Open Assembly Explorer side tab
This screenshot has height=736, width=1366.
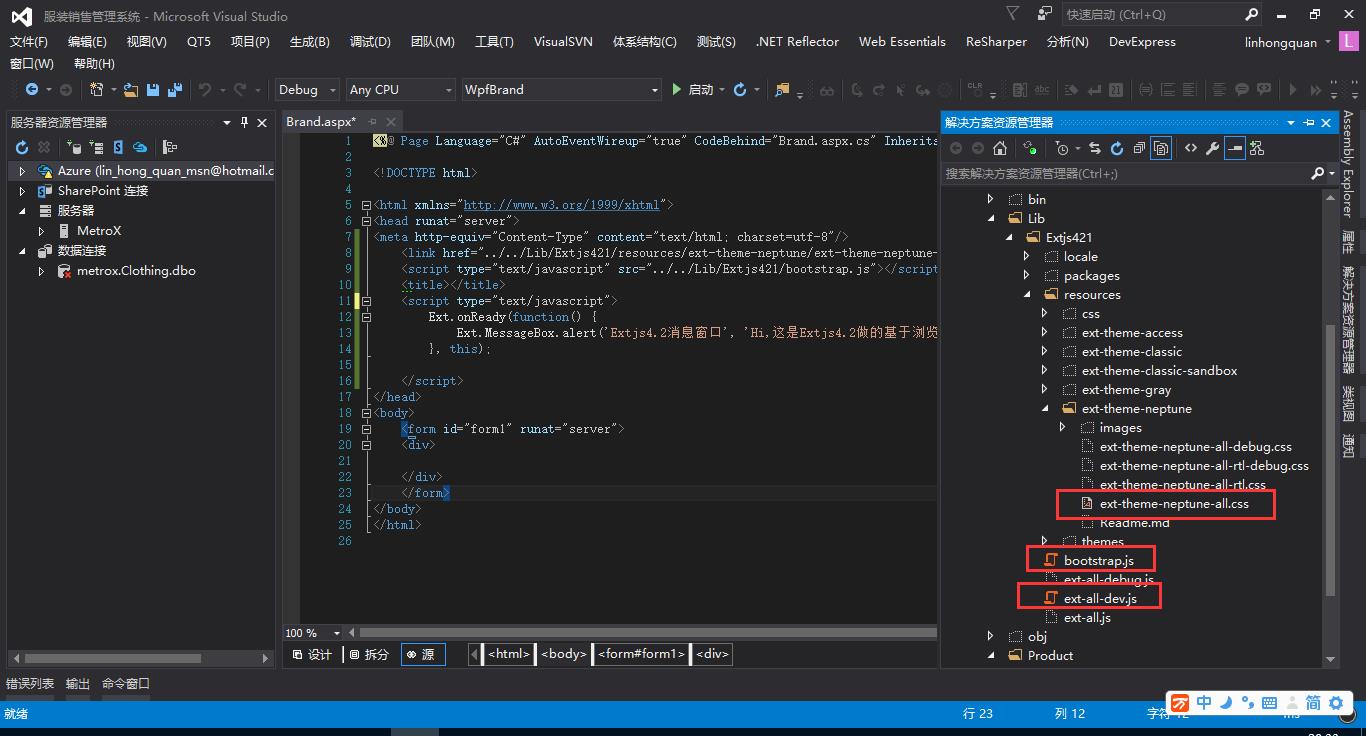[1348, 165]
